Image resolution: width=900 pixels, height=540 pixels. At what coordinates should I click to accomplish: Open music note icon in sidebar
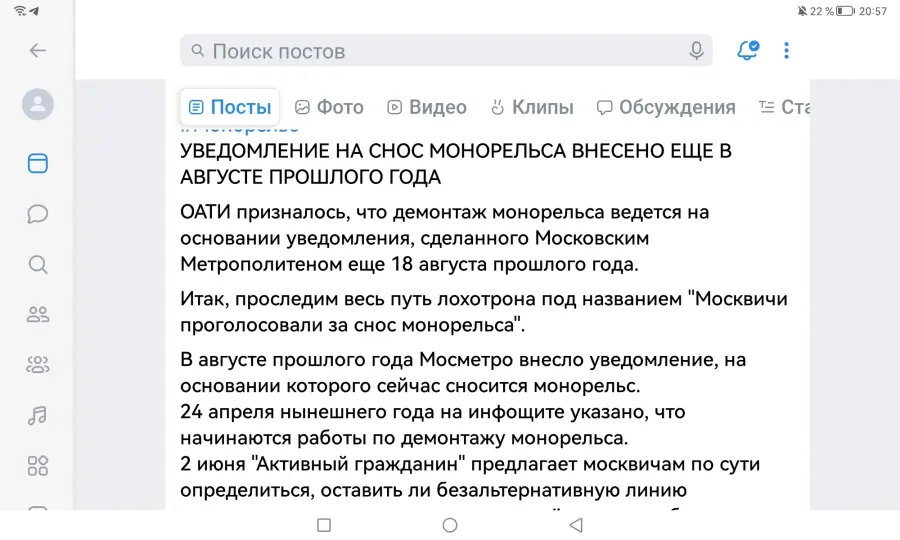pos(38,415)
